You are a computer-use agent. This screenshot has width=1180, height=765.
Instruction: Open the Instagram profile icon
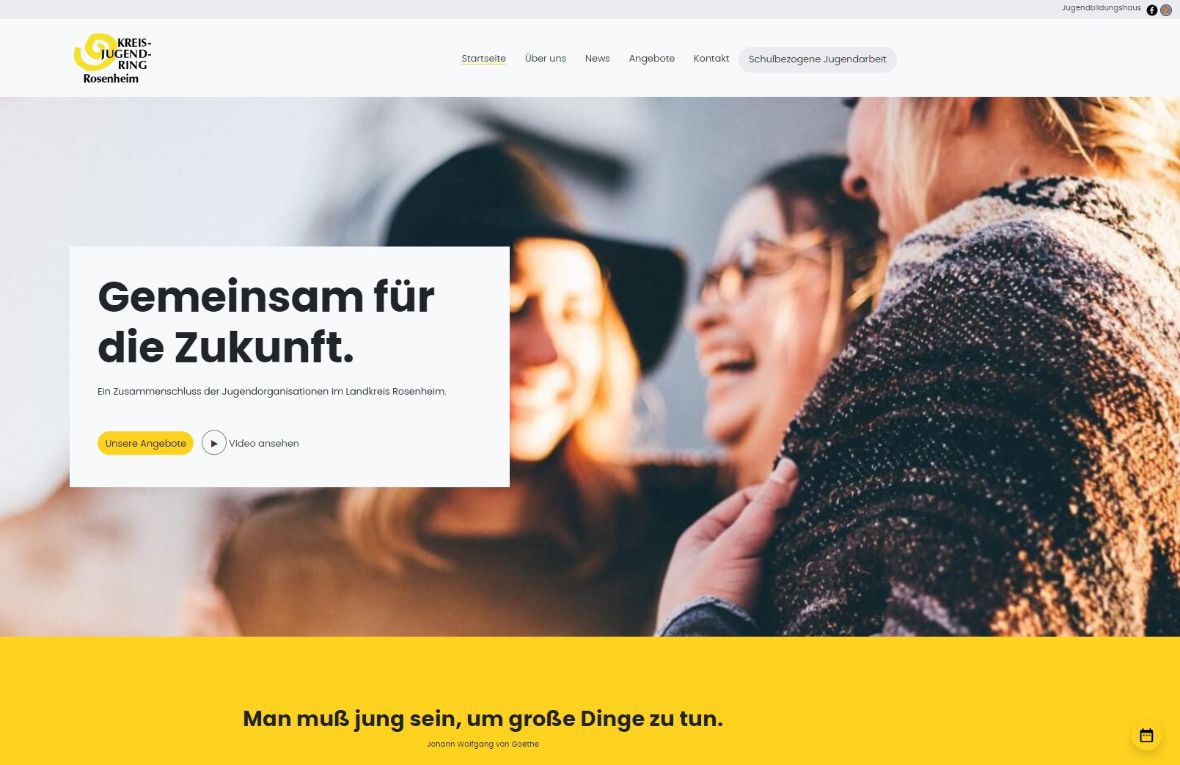[1166, 10]
